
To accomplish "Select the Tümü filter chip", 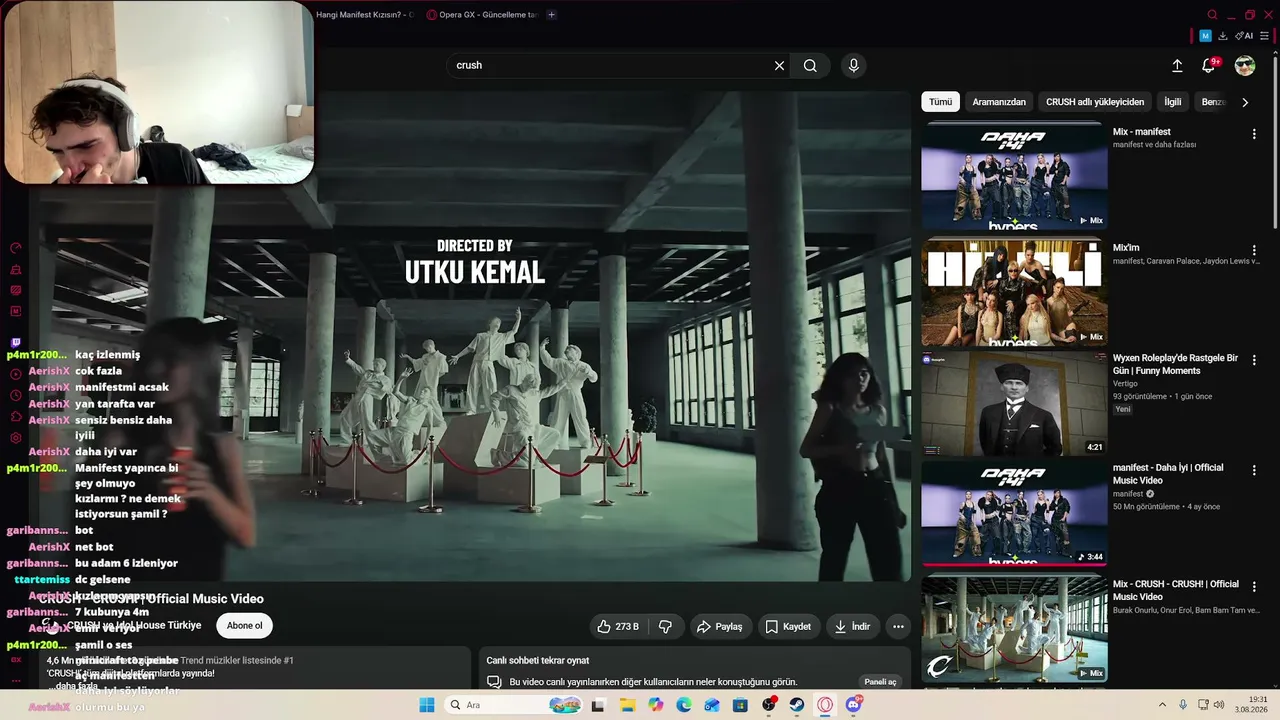I will pyautogui.click(x=941, y=102).
